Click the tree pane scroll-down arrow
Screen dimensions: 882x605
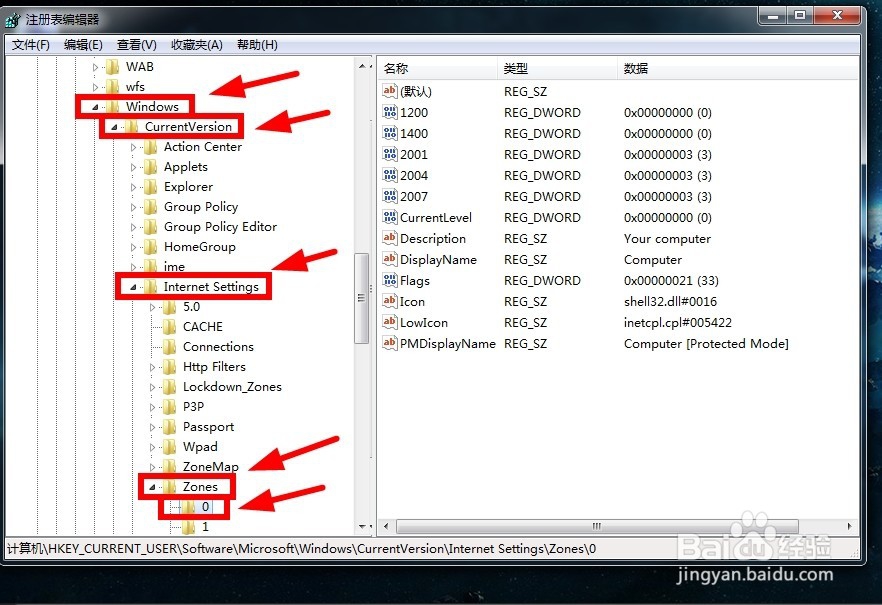pos(361,527)
